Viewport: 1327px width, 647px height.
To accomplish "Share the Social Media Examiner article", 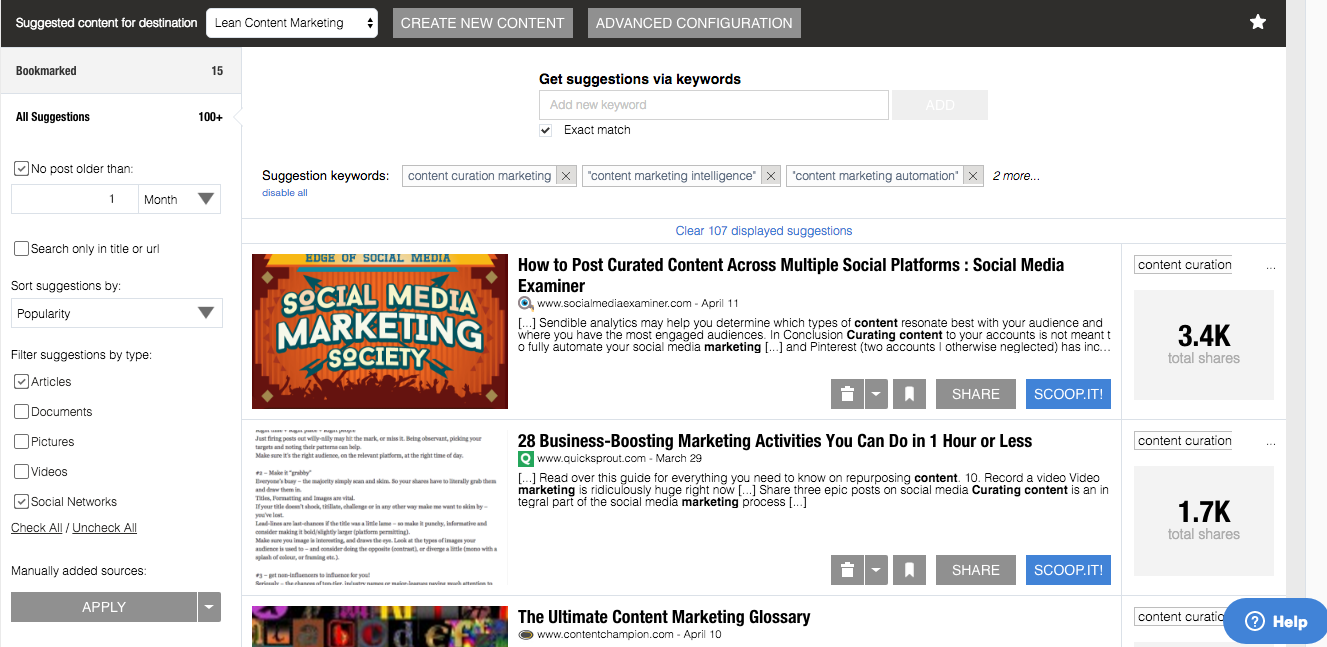I will point(976,394).
